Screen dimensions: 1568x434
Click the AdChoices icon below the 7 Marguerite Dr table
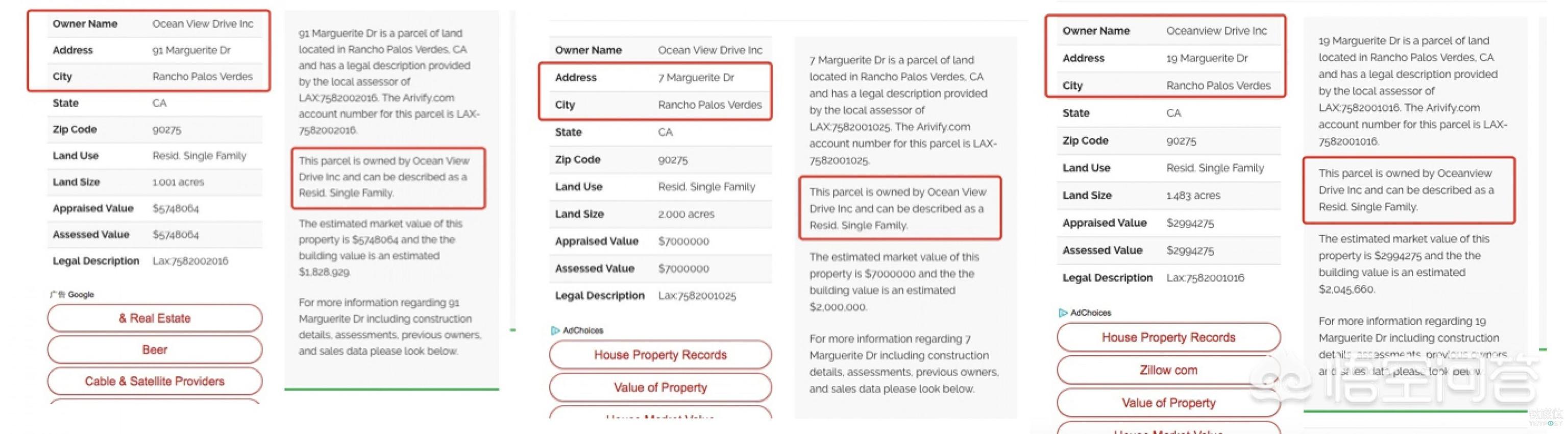(x=555, y=330)
